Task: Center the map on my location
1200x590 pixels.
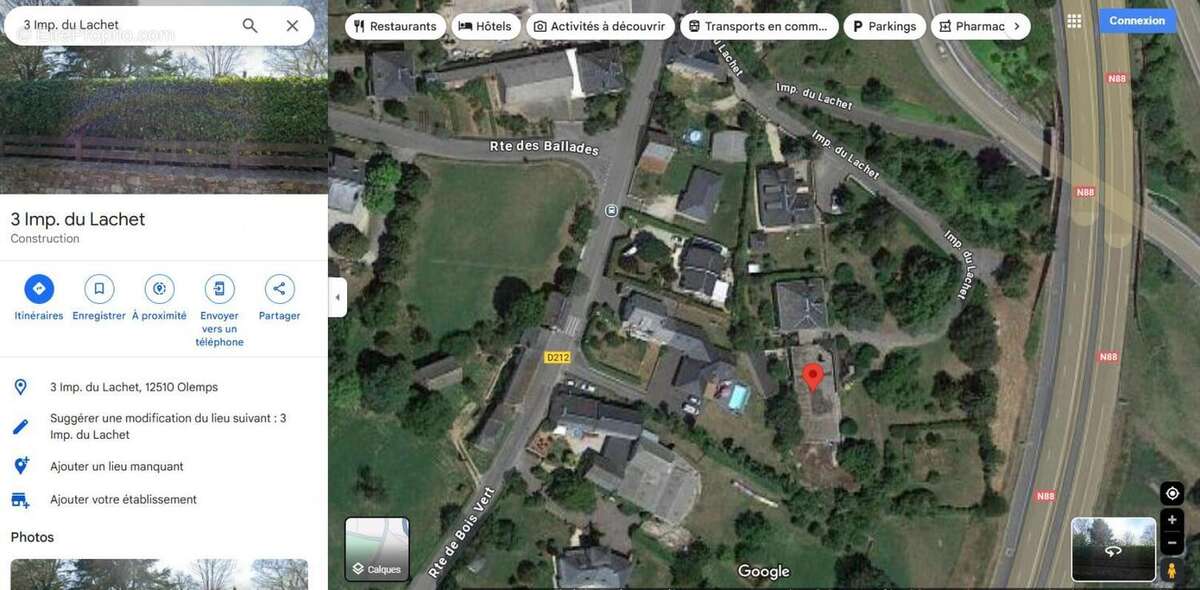Action: click(1172, 493)
